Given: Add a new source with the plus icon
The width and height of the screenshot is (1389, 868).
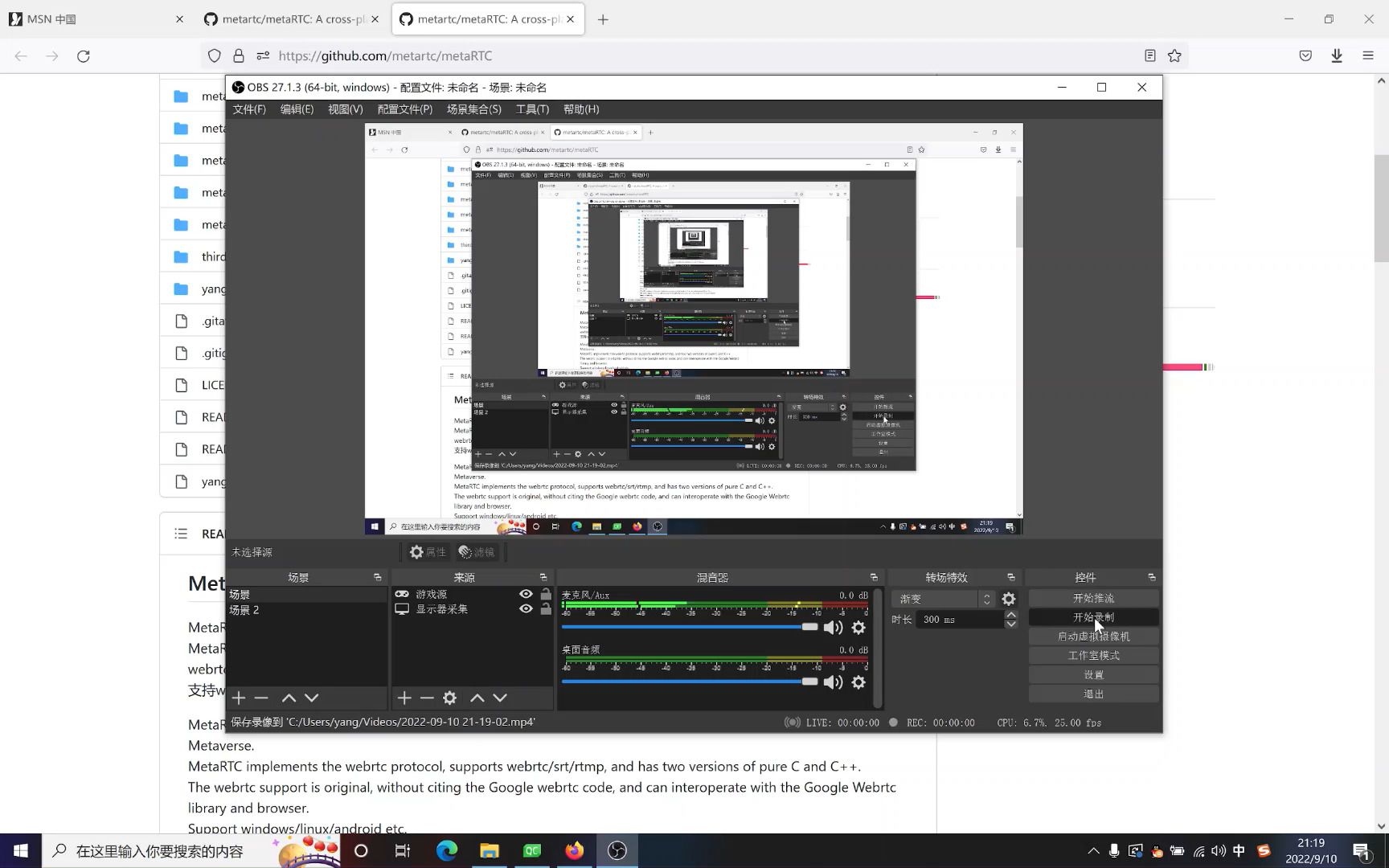Looking at the screenshot, I should pos(404,698).
